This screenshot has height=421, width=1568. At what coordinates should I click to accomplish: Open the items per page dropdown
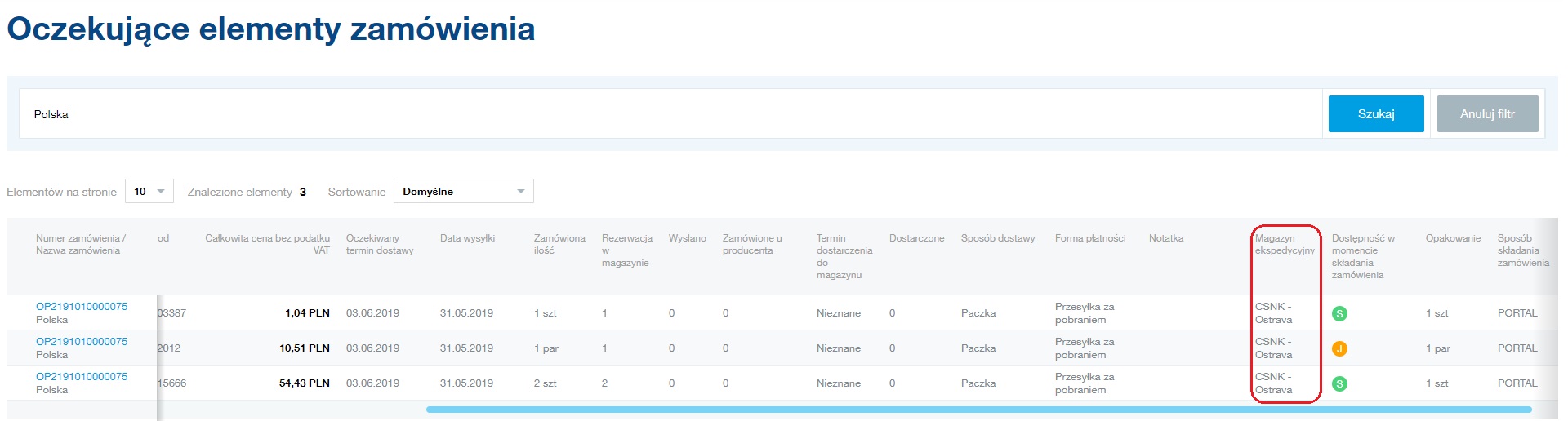(x=149, y=191)
